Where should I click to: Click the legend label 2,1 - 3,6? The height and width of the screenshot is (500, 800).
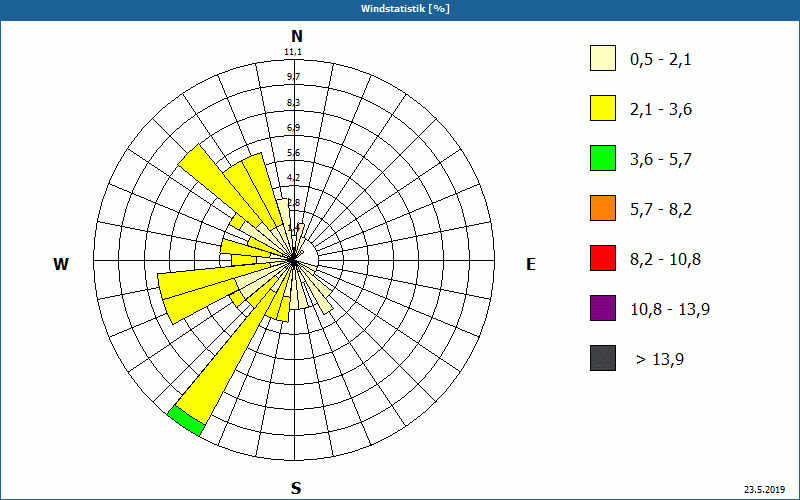click(661, 110)
